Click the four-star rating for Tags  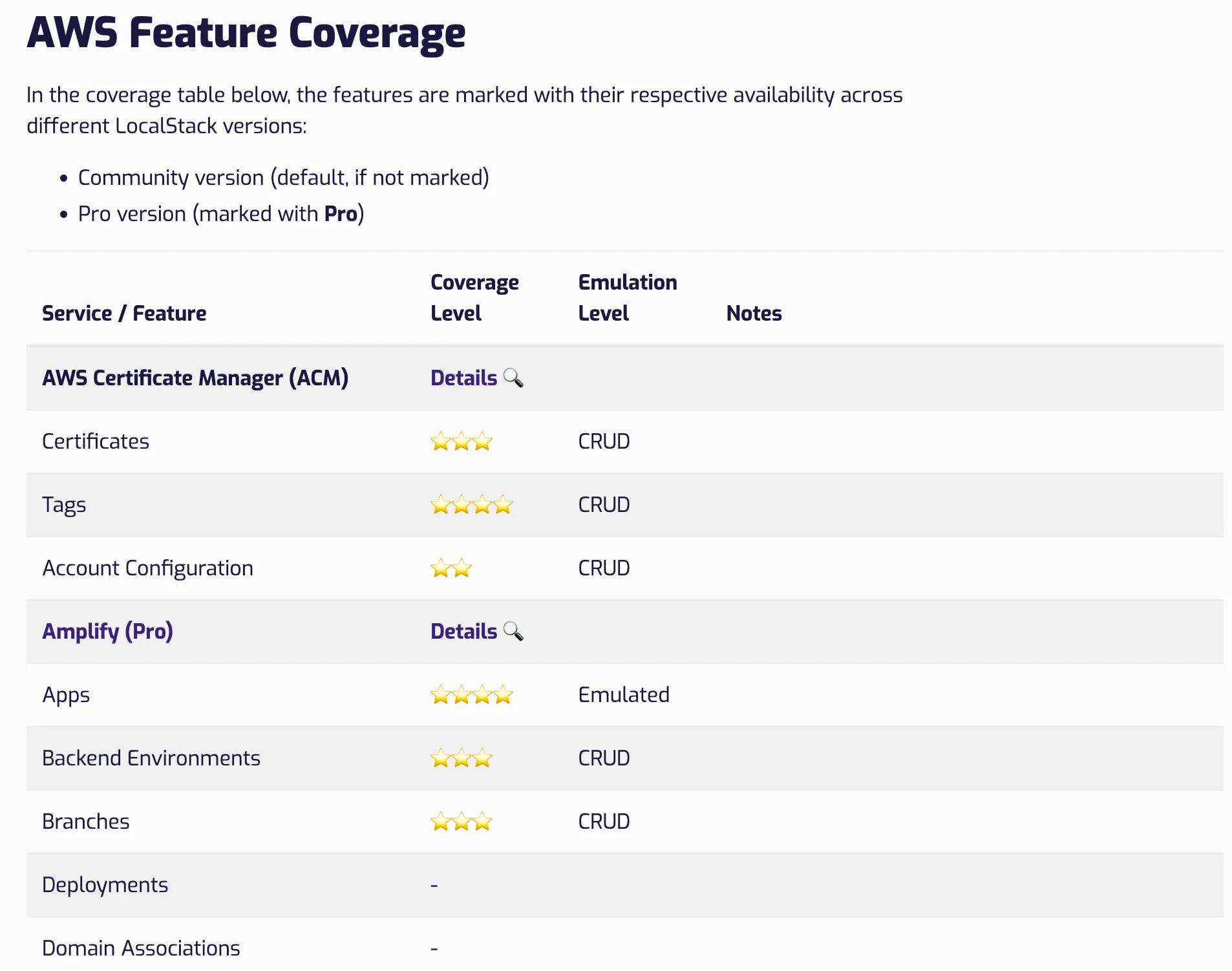472,505
